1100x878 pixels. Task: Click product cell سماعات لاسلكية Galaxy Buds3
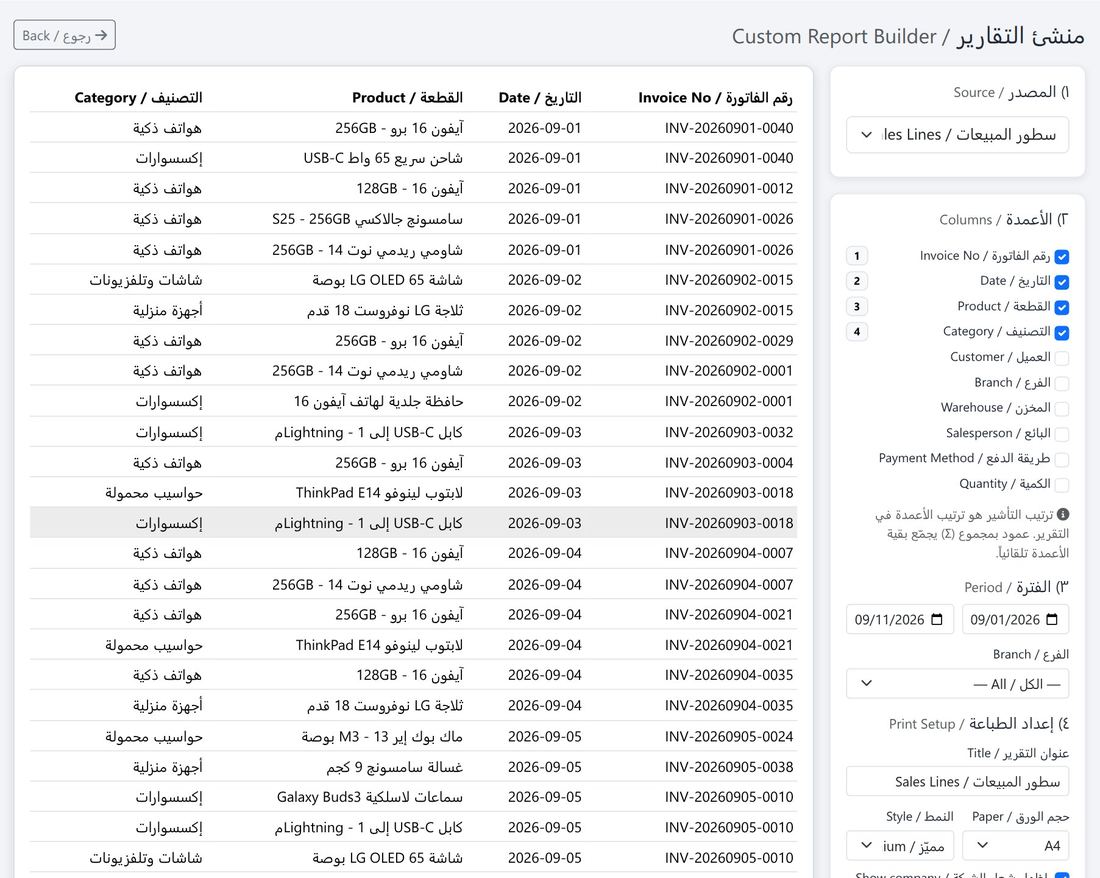coord(370,797)
